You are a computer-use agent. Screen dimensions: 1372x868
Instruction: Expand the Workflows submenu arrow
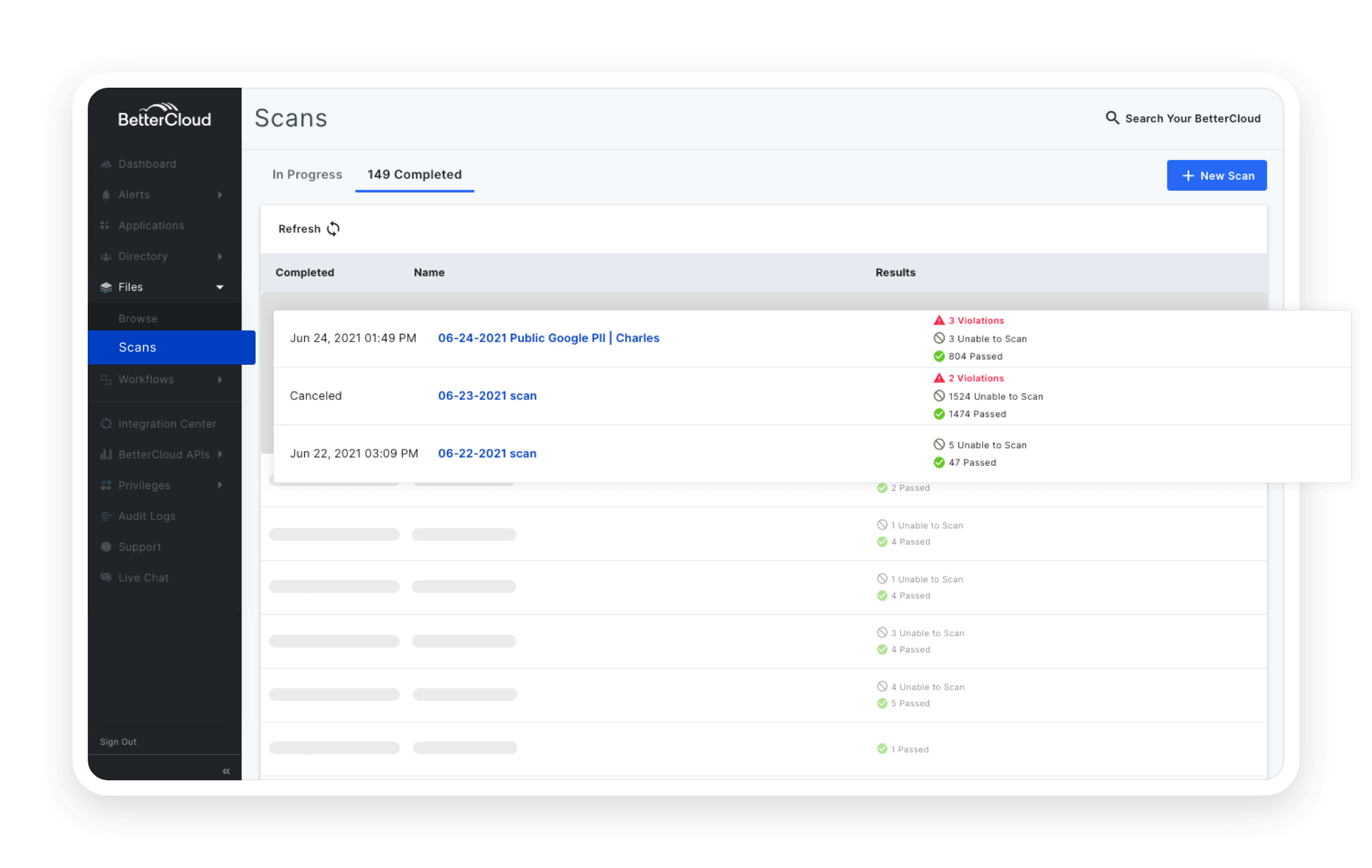220,379
